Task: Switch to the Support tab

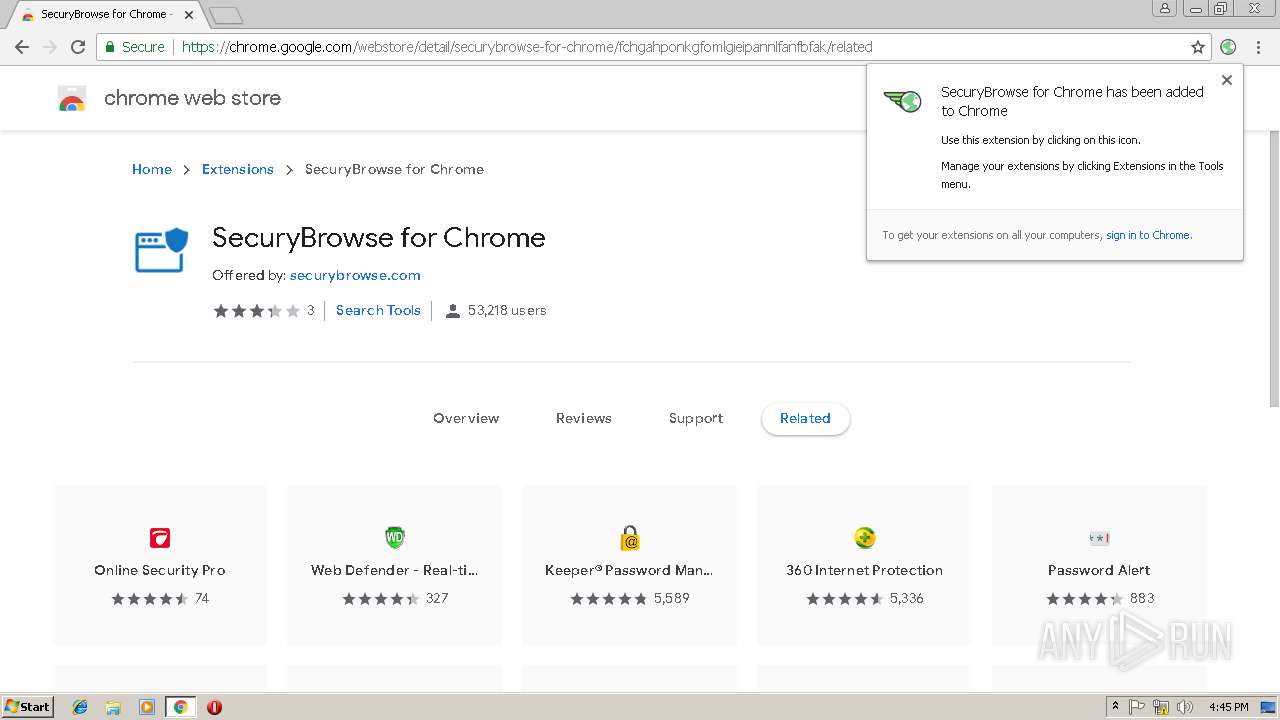Action: point(696,418)
